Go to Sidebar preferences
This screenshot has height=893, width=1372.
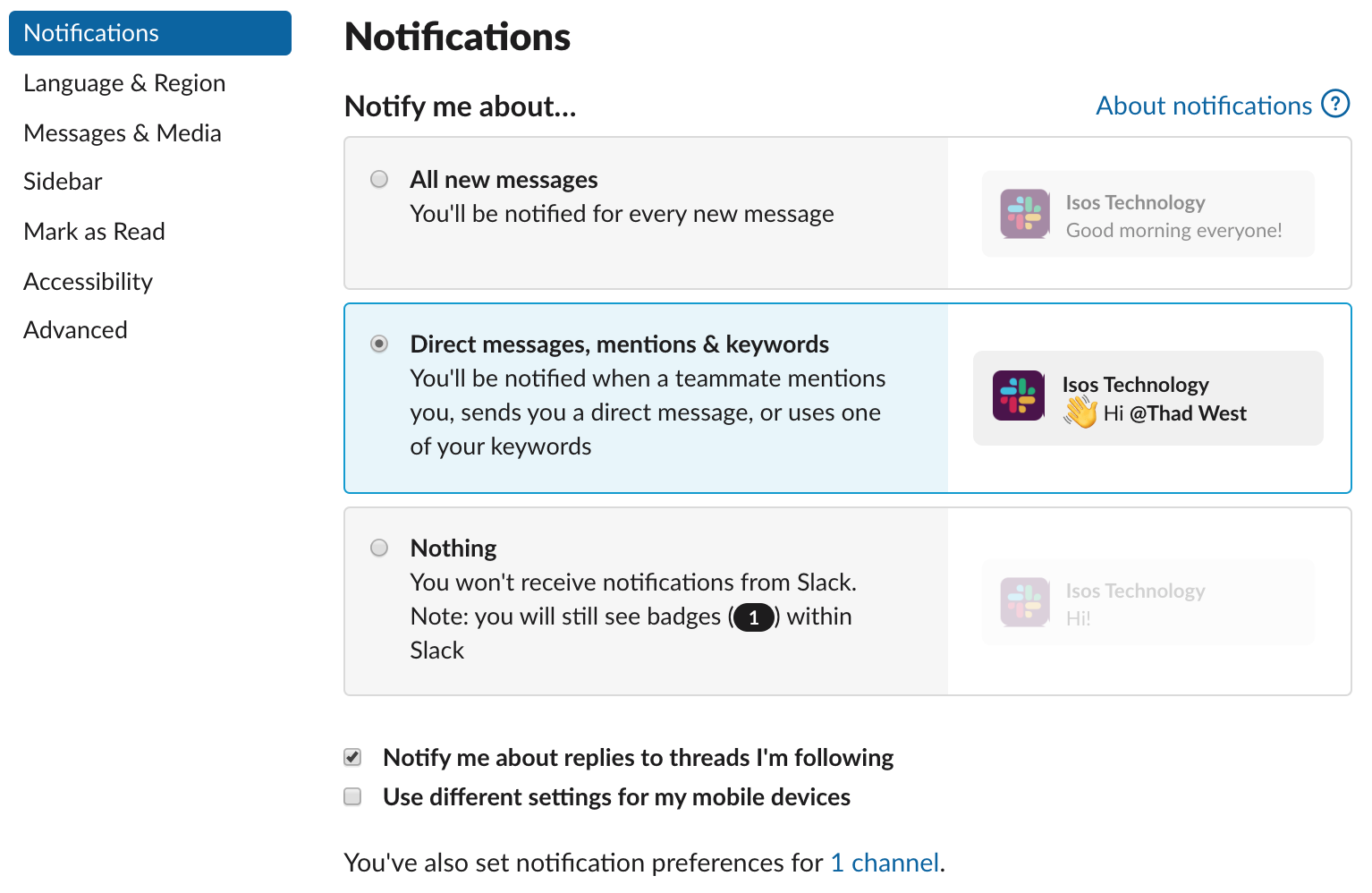(63, 182)
